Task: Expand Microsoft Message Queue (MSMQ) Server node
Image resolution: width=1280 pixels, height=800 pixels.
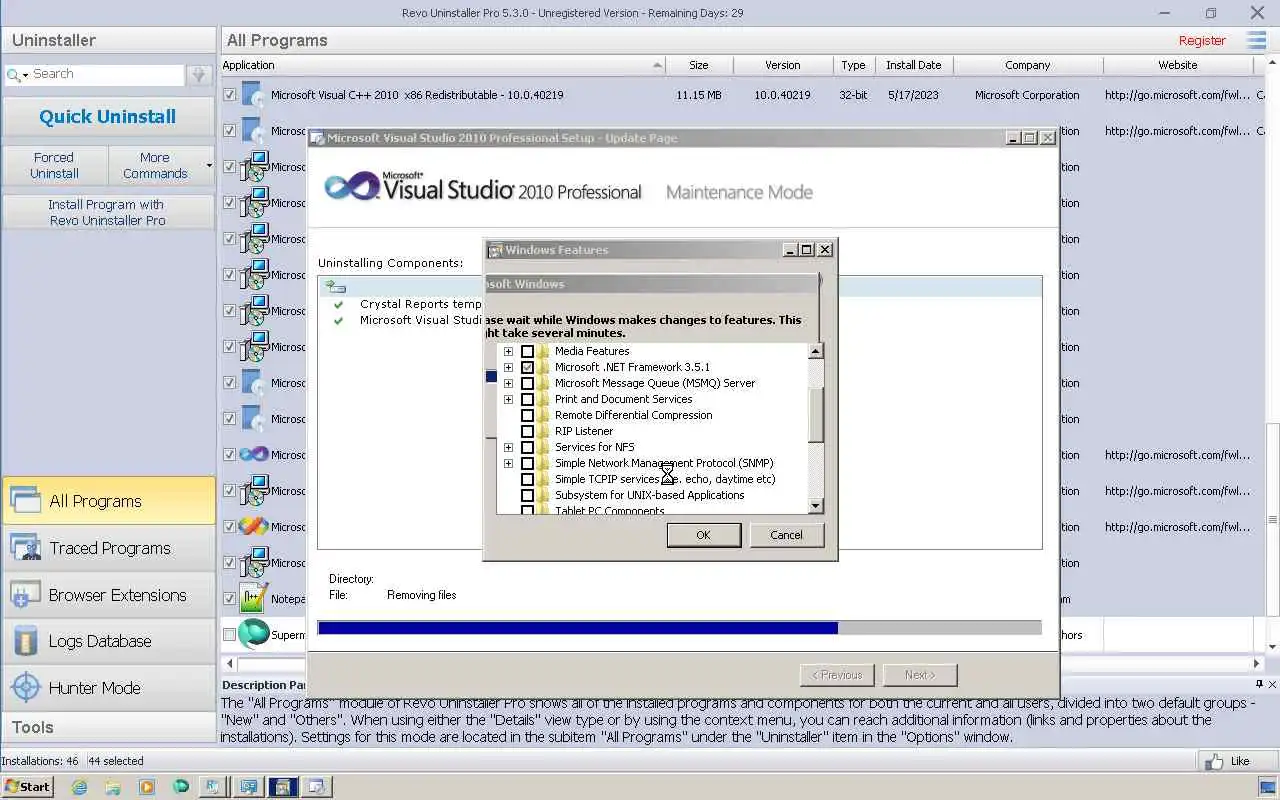Action: 508,383
